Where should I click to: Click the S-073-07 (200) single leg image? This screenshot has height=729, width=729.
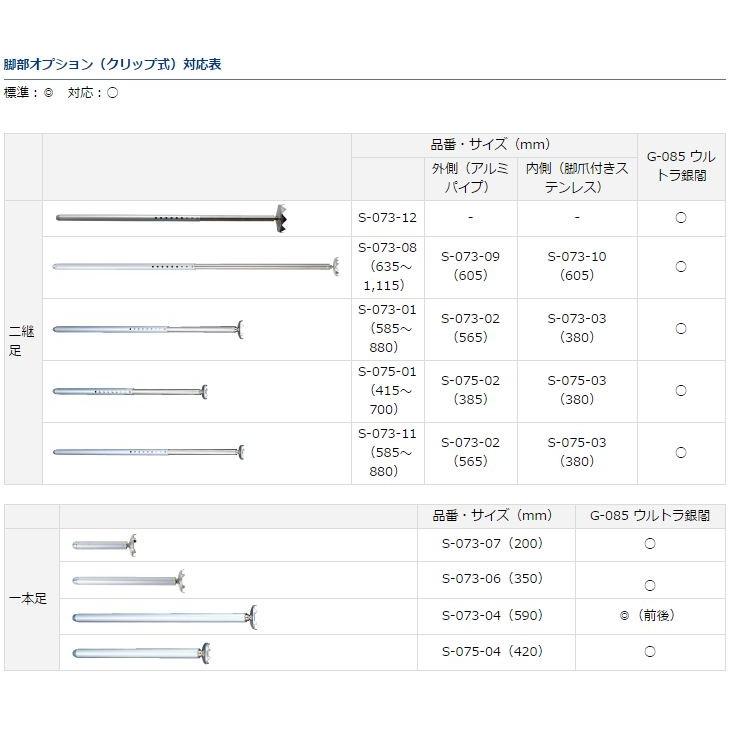click(x=104, y=545)
